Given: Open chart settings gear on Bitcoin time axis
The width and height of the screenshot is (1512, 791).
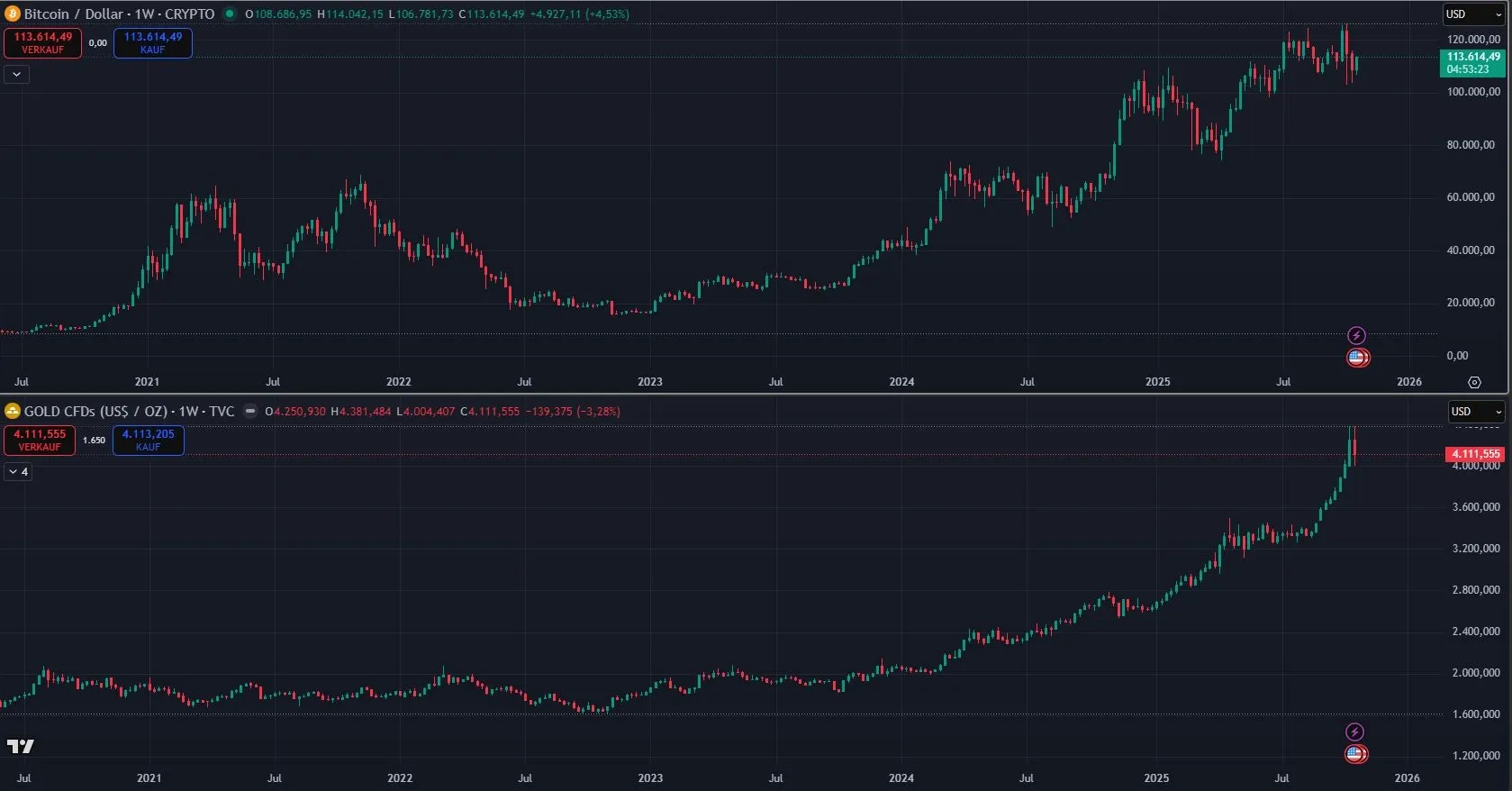Looking at the screenshot, I should (x=1474, y=382).
